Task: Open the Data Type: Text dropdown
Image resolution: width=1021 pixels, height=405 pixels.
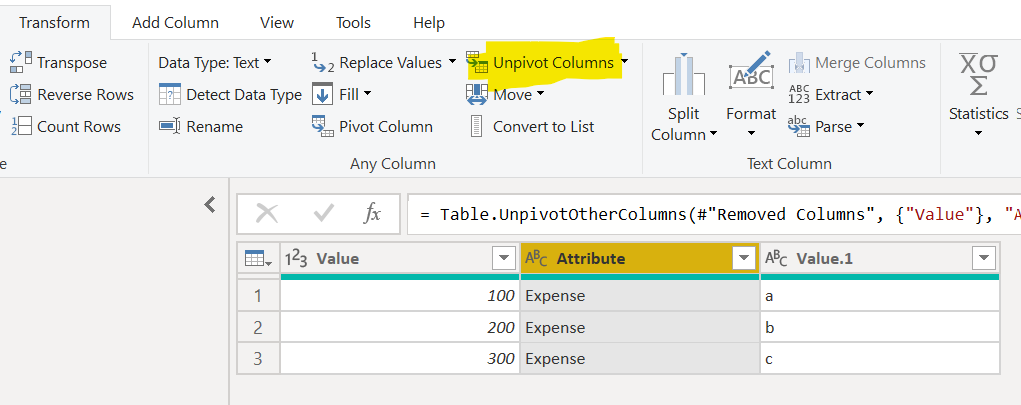Action: (216, 63)
